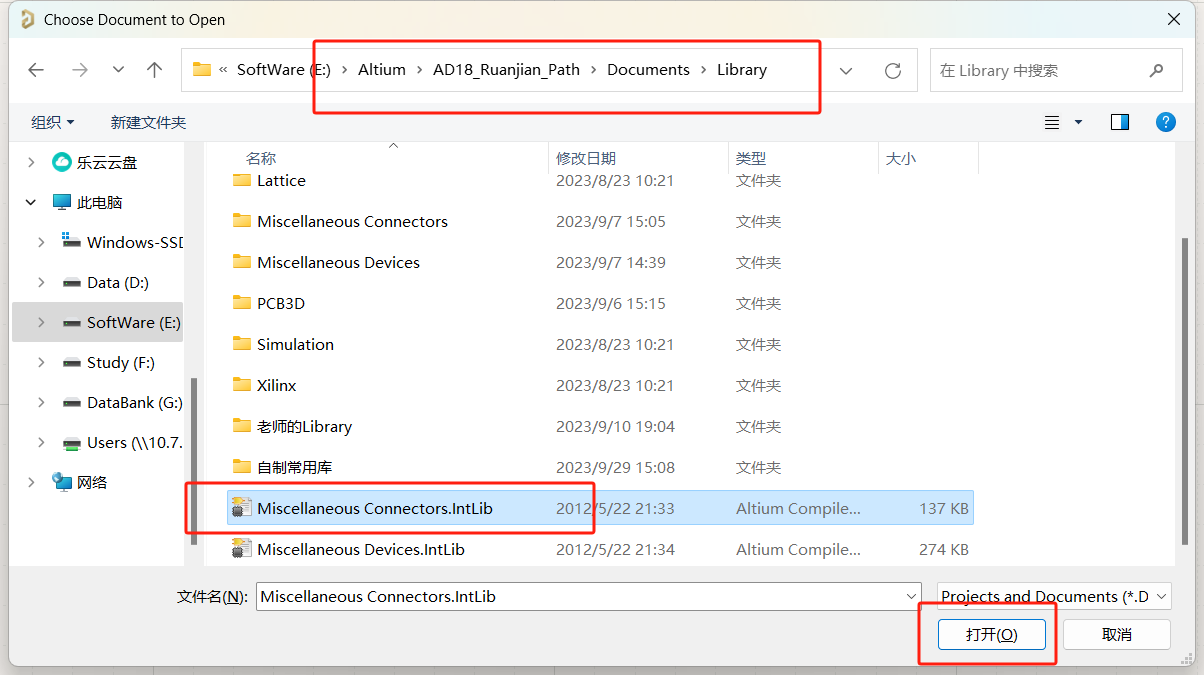1204x675 pixels.
Task: Collapse 此电脑 tree node
Action: [31, 202]
